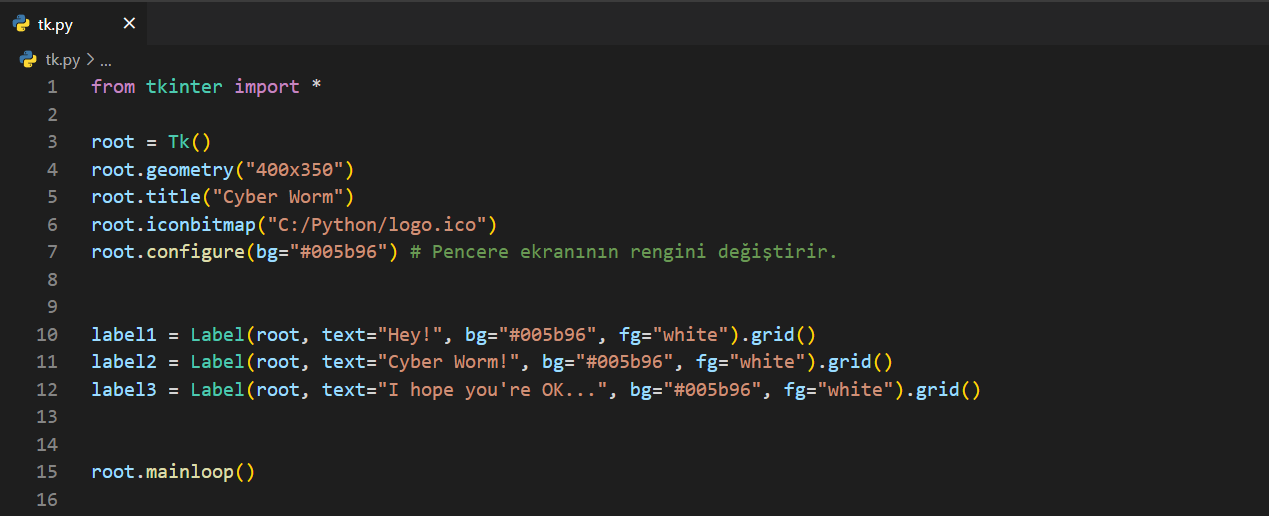Click the Python icon in the breadcrumb bar

tap(28, 60)
